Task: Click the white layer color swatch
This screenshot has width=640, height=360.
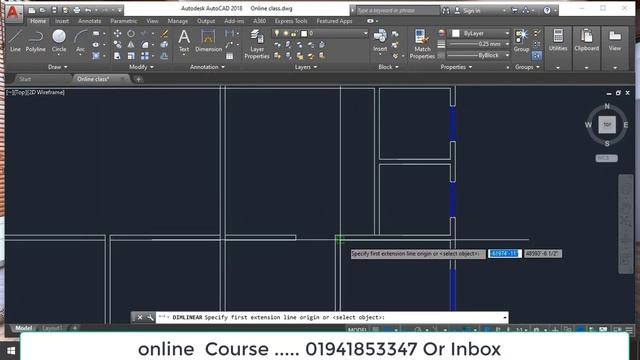Action: (x=304, y=33)
